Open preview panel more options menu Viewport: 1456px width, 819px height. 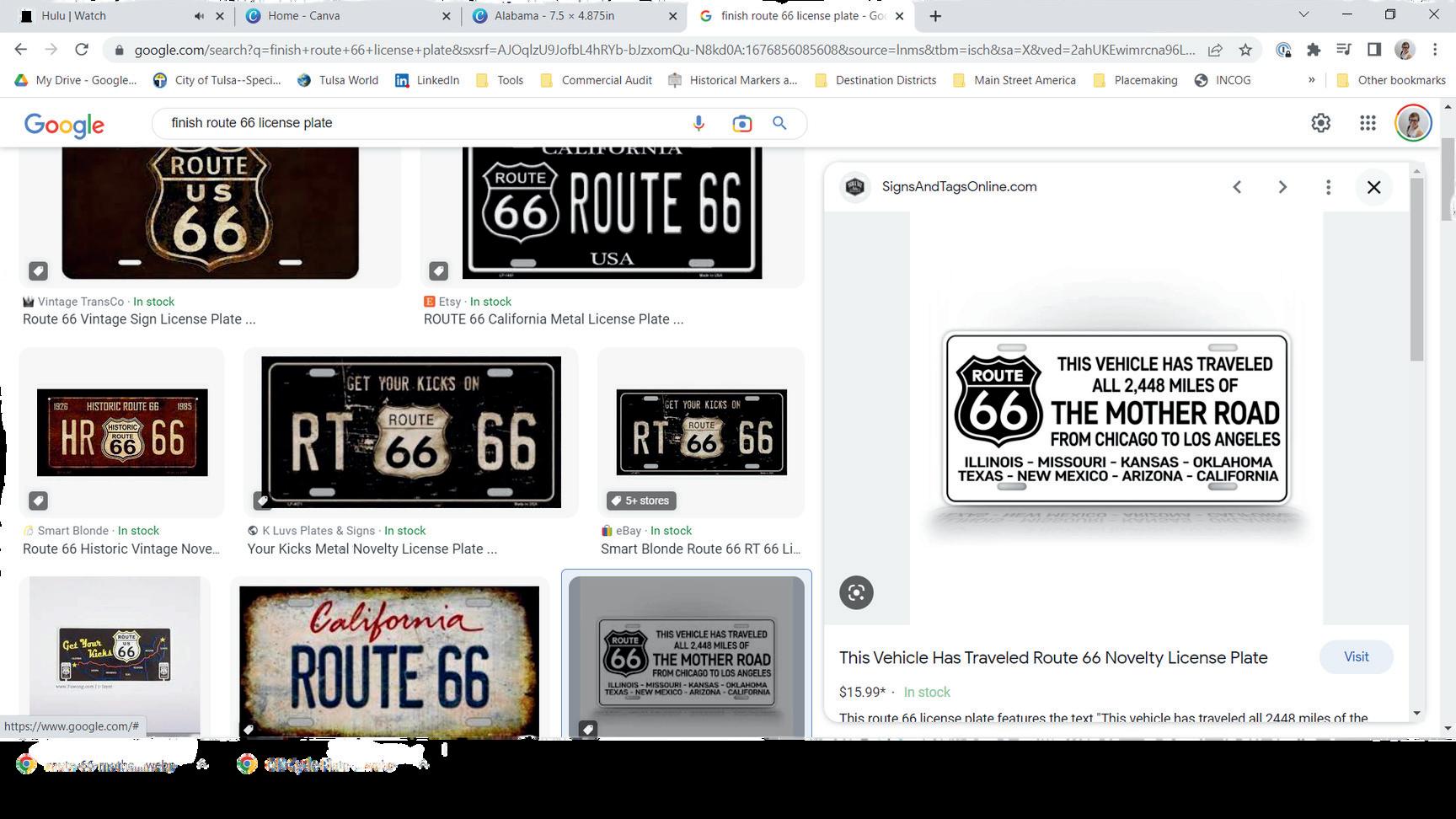point(1328,187)
